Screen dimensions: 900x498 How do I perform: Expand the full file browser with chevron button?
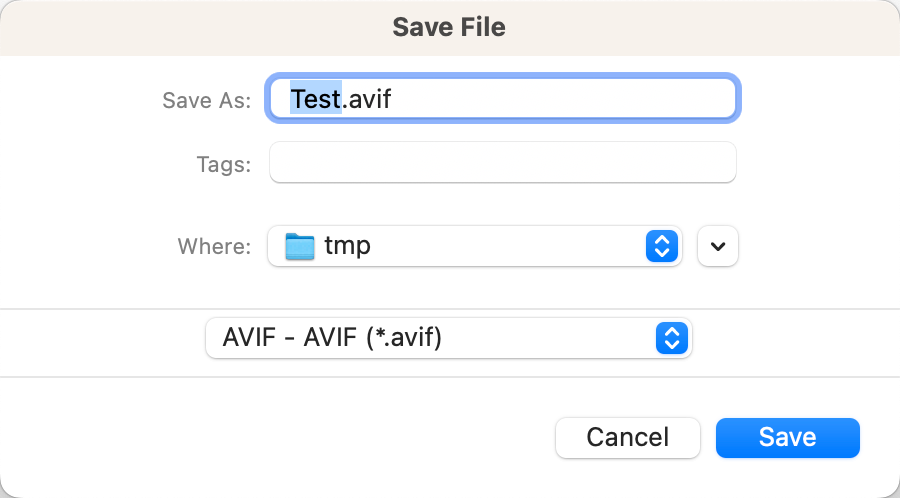[x=718, y=246]
